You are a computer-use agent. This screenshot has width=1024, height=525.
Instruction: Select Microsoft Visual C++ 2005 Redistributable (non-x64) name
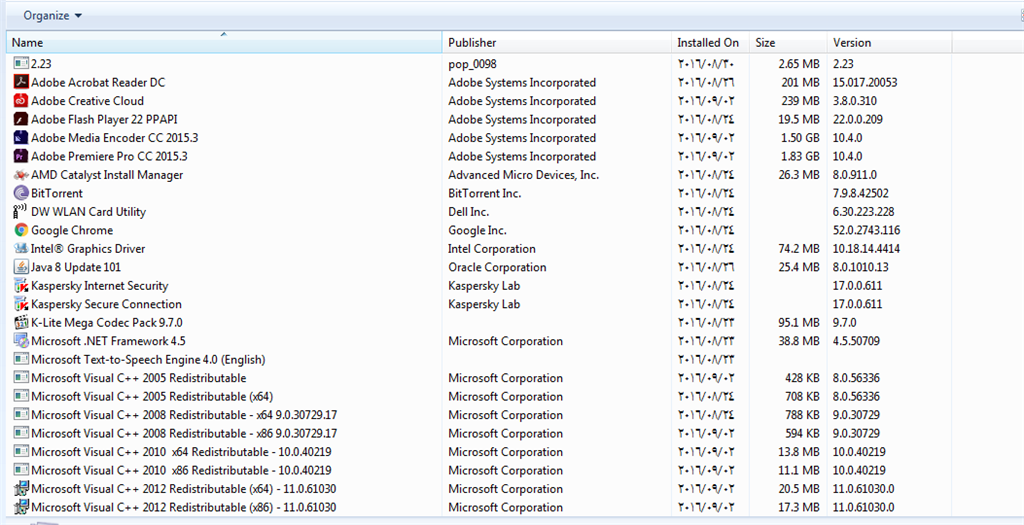[x=139, y=377]
